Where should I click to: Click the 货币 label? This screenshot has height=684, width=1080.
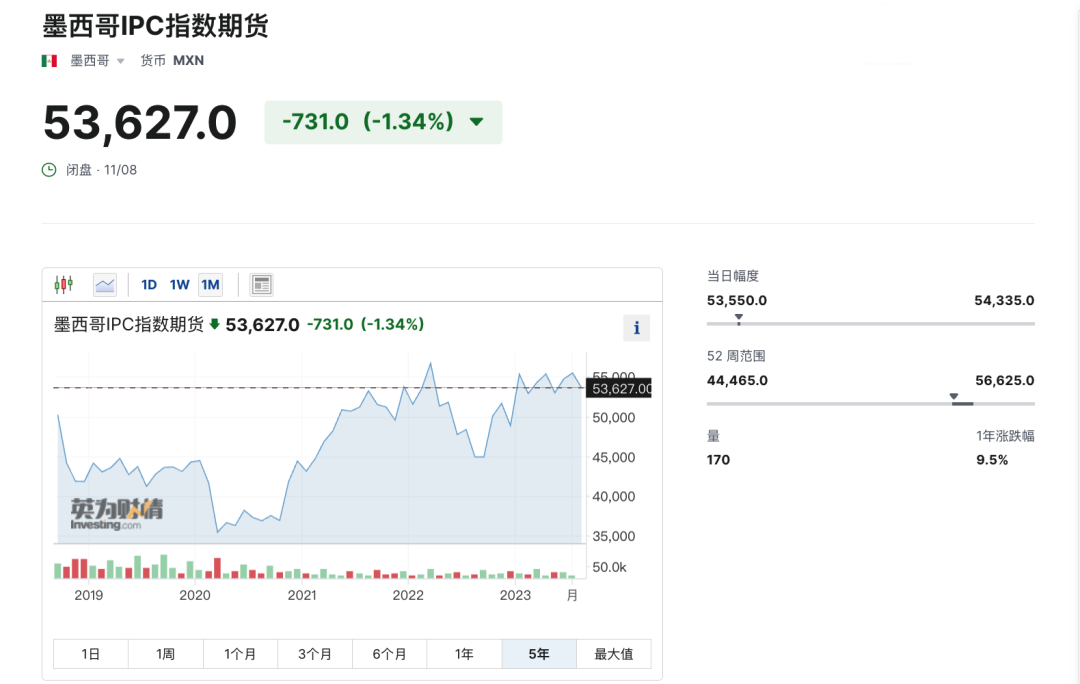[x=153, y=61]
